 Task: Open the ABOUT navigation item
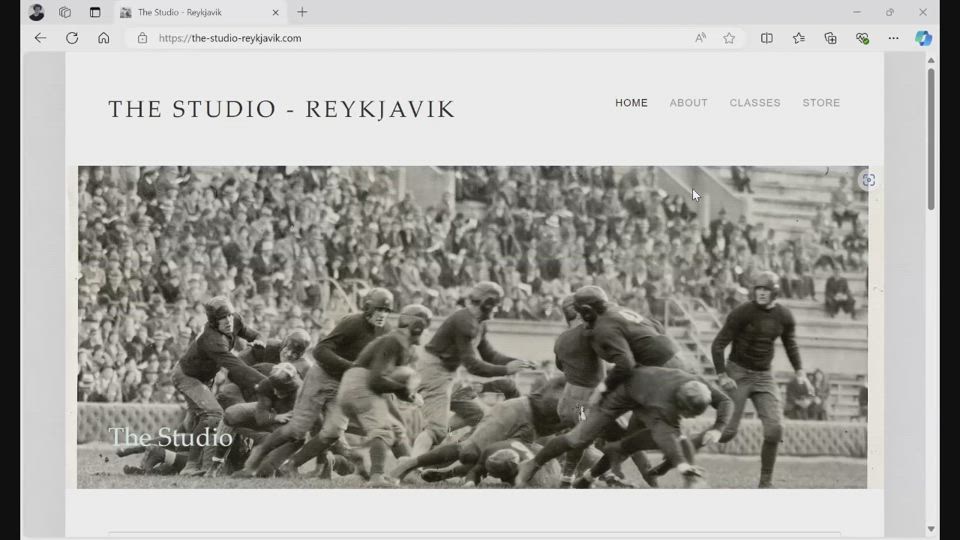coord(688,103)
